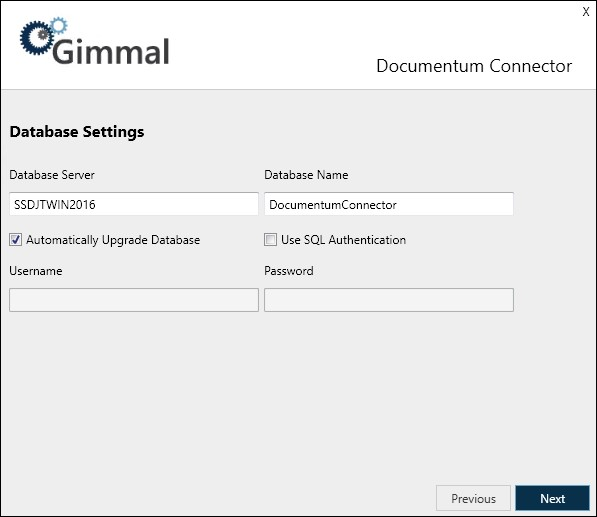Click the Username text box
The width and height of the screenshot is (597, 517).
tap(134, 300)
